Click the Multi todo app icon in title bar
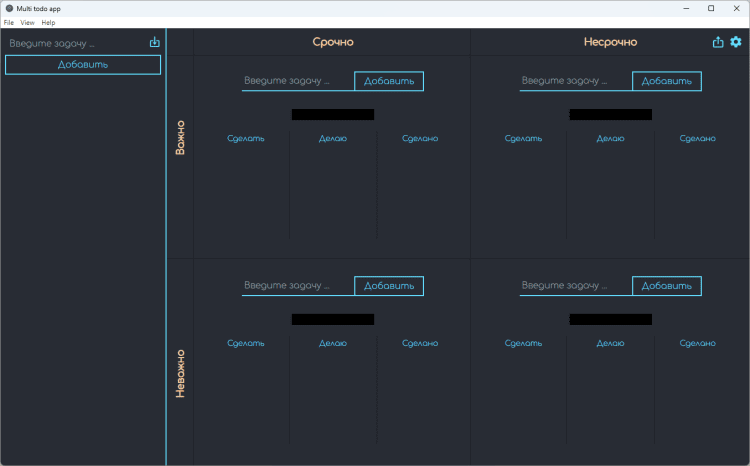 pyautogui.click(x=9, y=8)
